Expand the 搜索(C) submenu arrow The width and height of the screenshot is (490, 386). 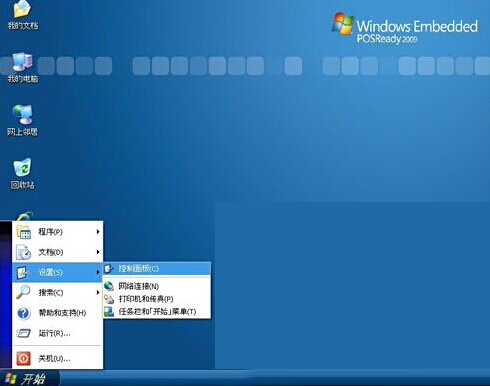(x=98, y=292)
